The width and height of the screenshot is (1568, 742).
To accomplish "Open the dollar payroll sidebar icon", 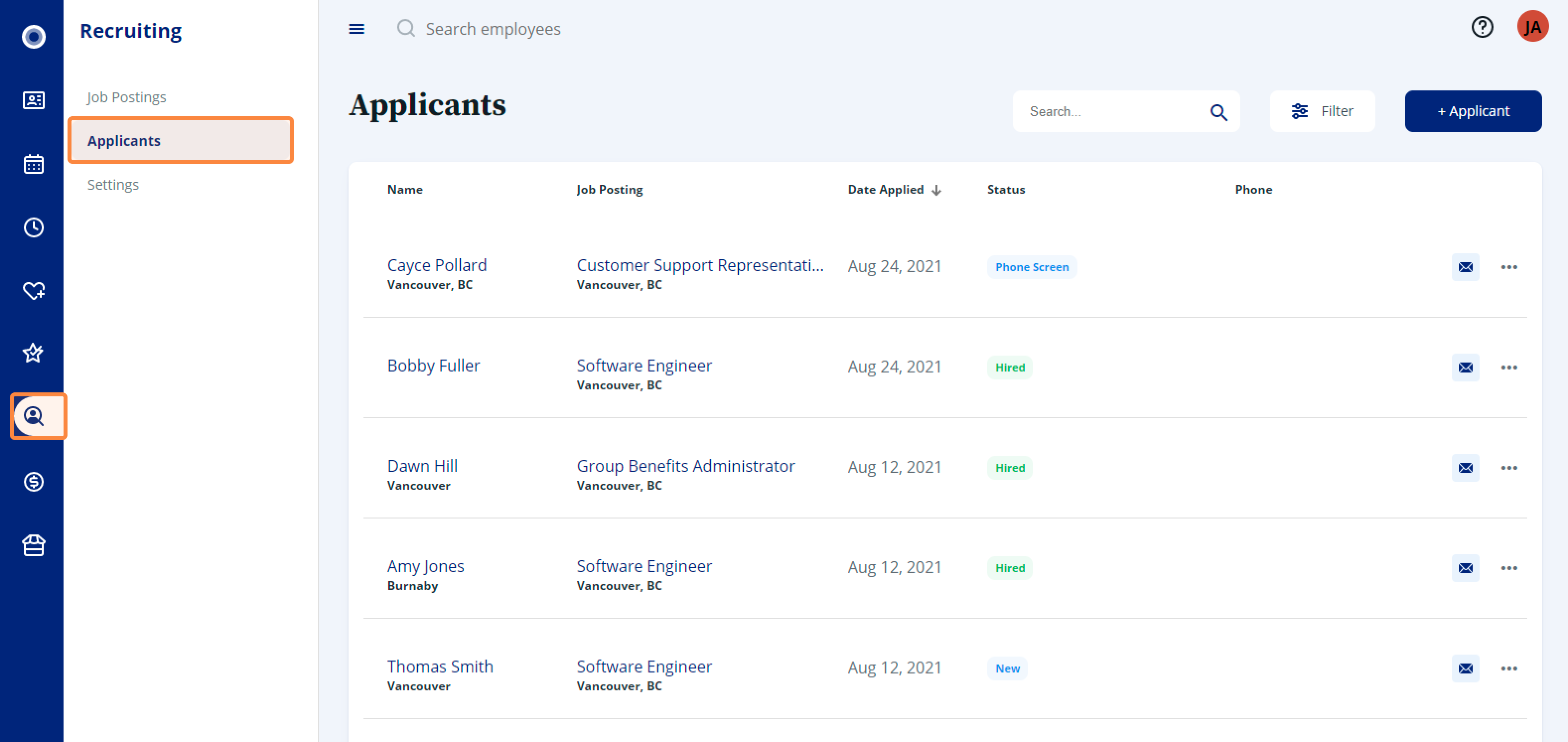I will point(33,481).
